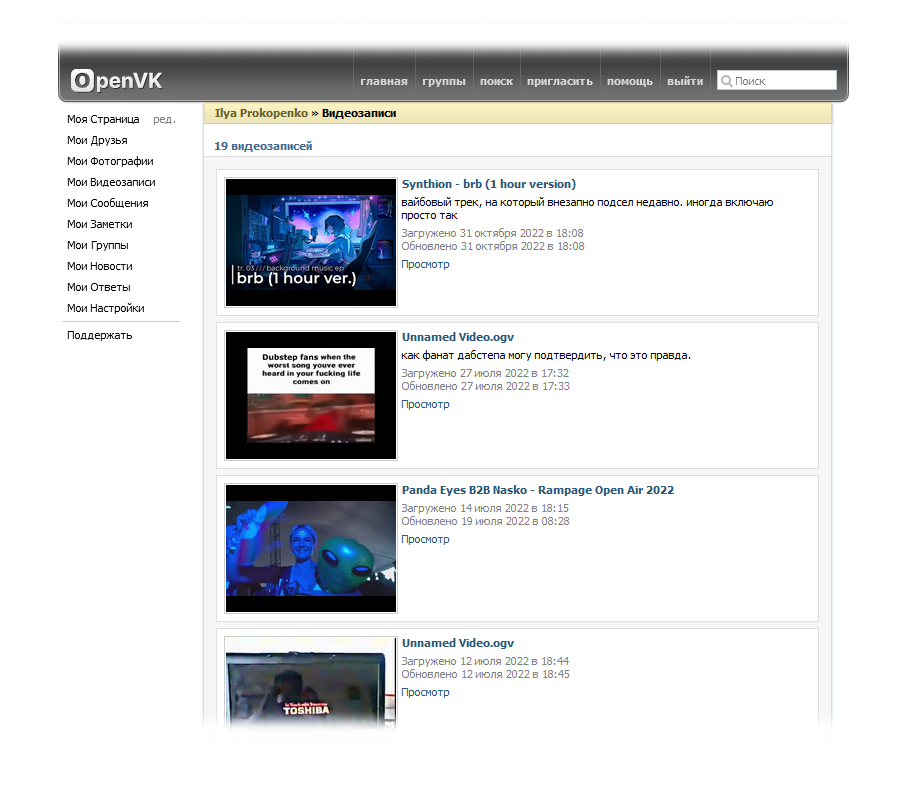Click Просмотр under the Panda Eyes video
Screen dimensions: 910x800
pos(425,540)
